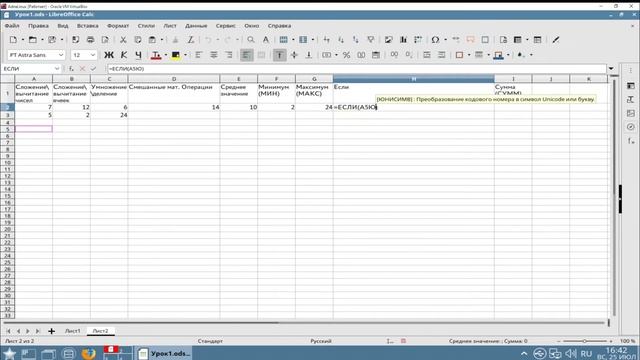Image resolution: width=640 pixels, height=360 pixels.
Task: Click the New document icon
Action: (x=13, y=40)
